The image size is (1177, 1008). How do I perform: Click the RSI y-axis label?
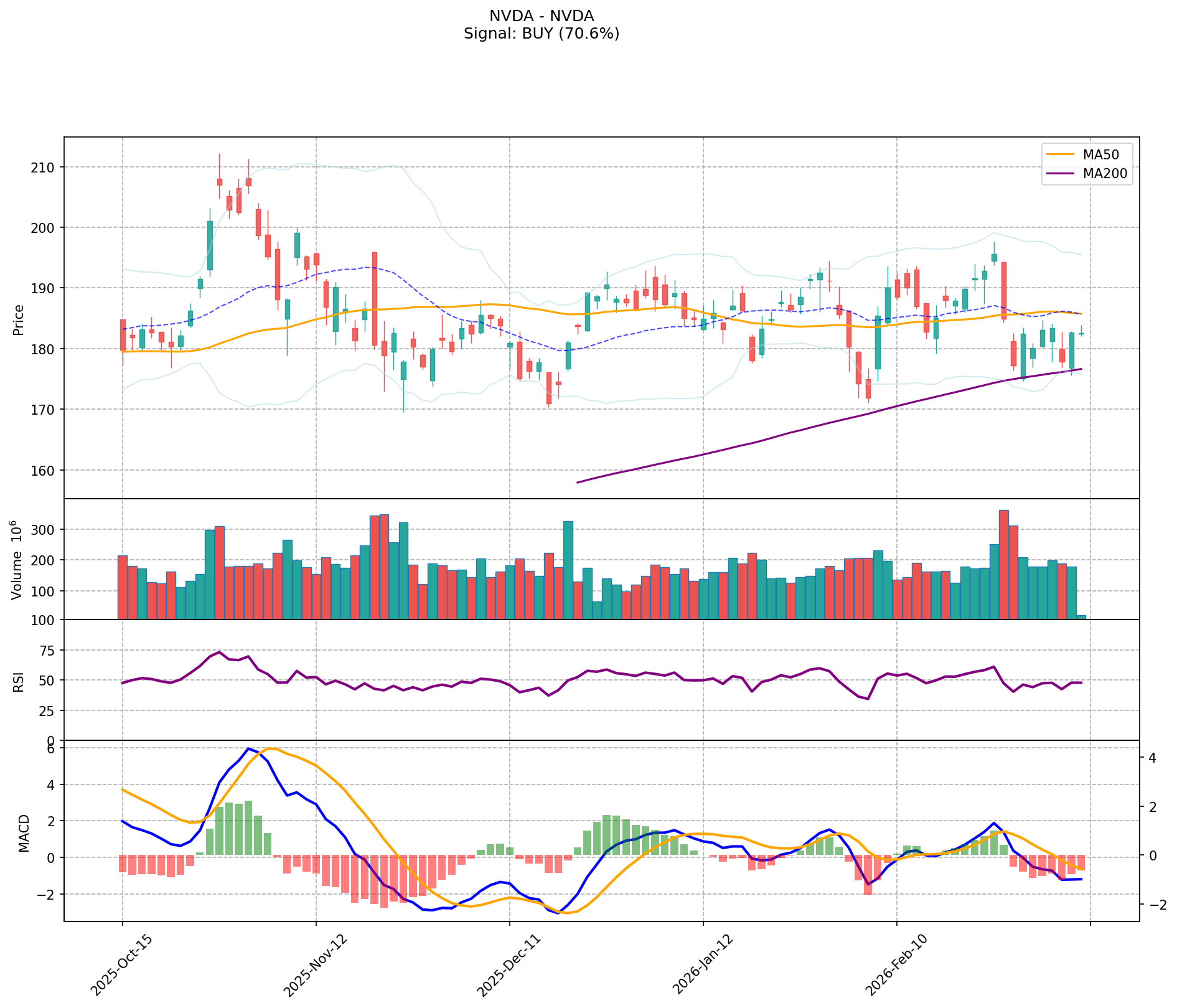pos(17,681)
